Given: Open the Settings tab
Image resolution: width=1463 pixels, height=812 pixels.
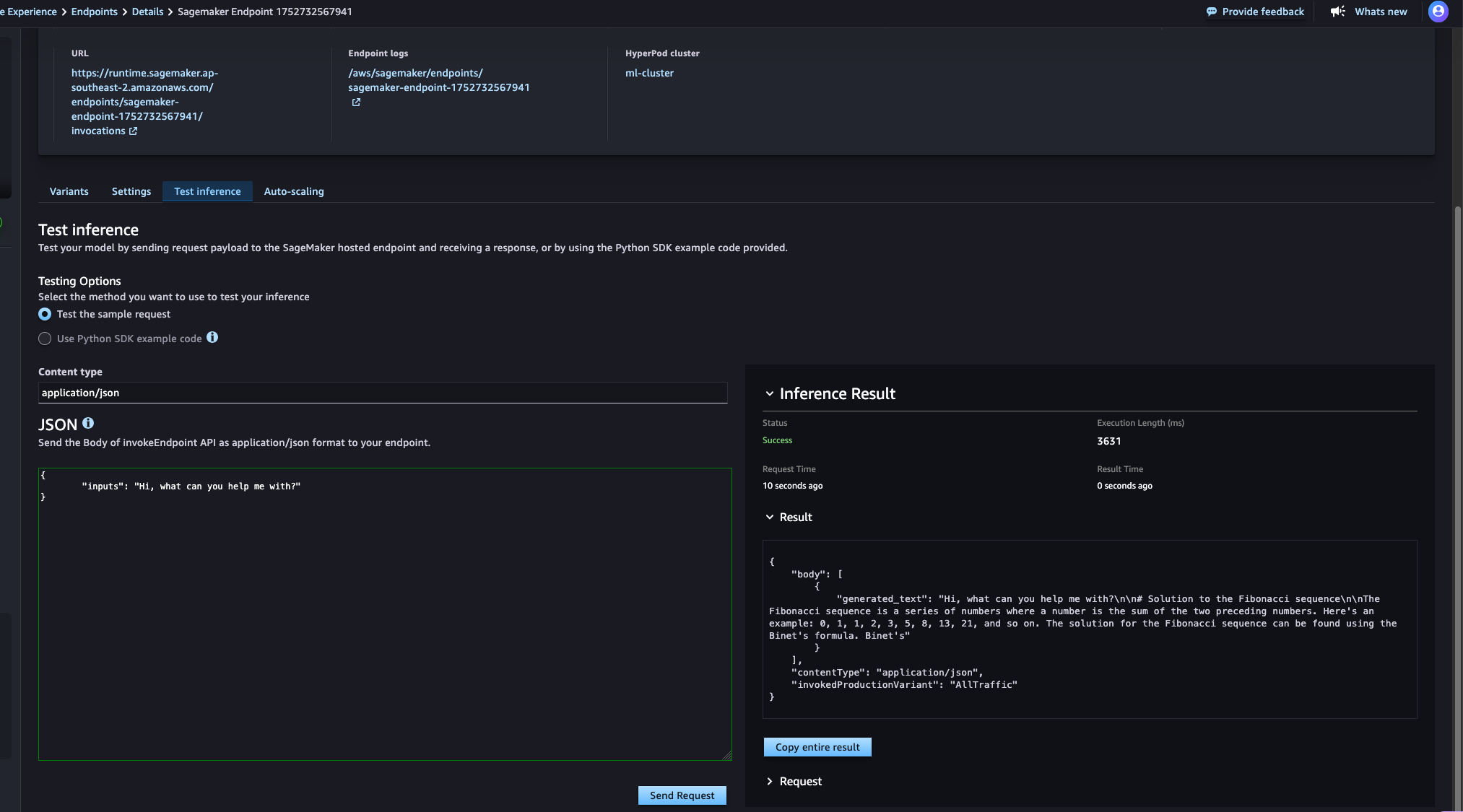Looking at the screenshot, I should click(131, 191).
